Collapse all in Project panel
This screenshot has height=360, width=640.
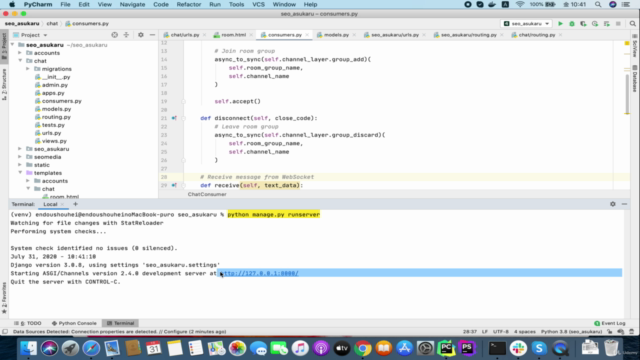126,35
